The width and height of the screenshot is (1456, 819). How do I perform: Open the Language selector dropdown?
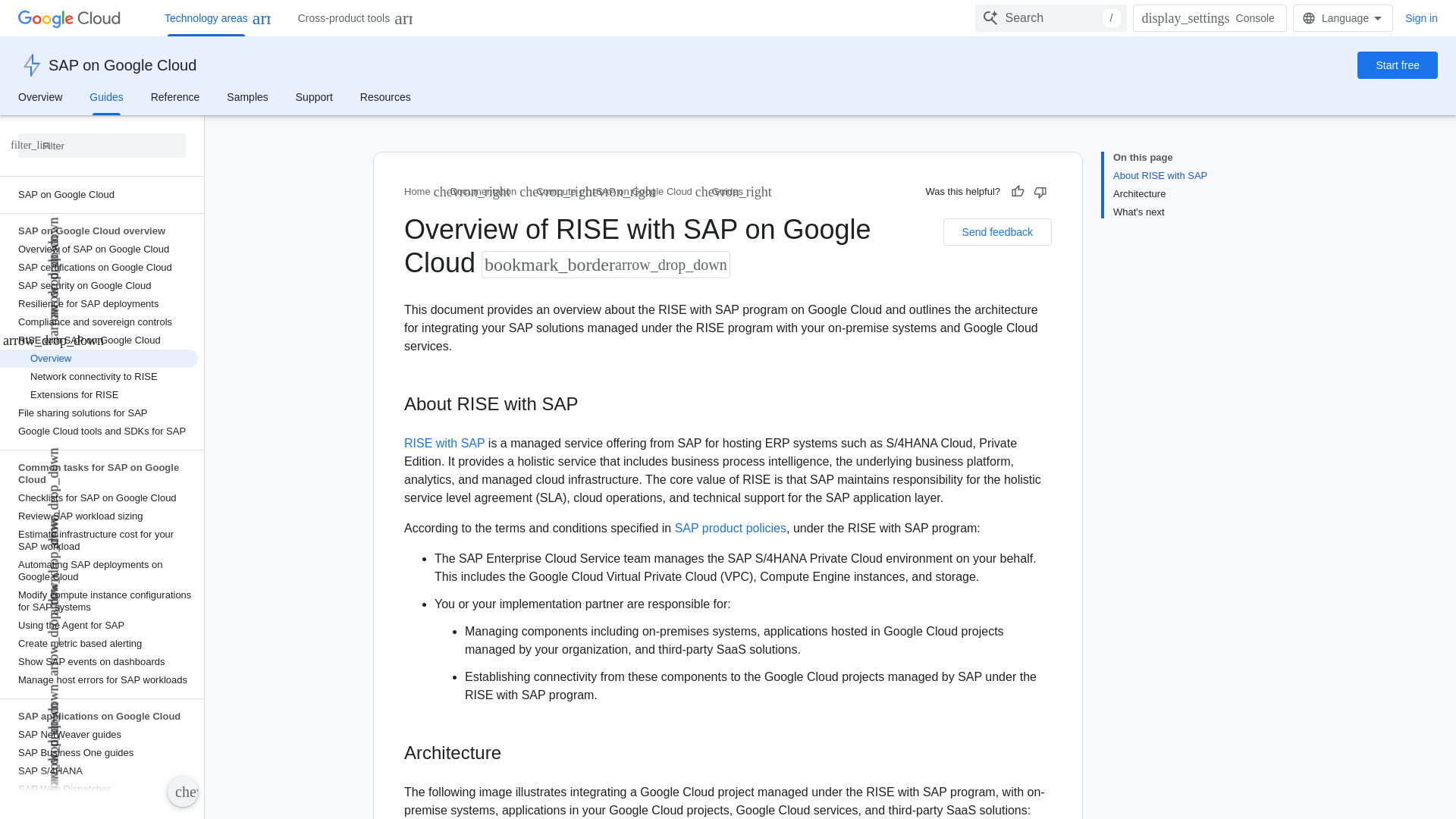[1342, 18]
